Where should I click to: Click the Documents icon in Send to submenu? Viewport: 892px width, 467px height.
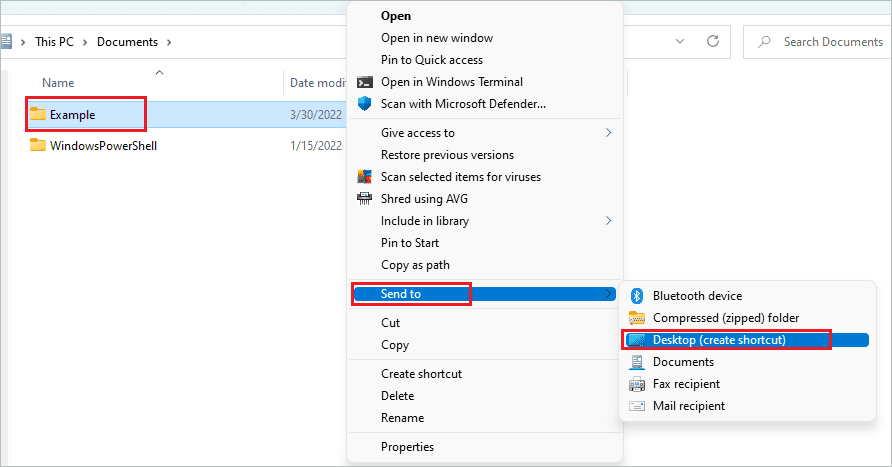pos(637,362)
